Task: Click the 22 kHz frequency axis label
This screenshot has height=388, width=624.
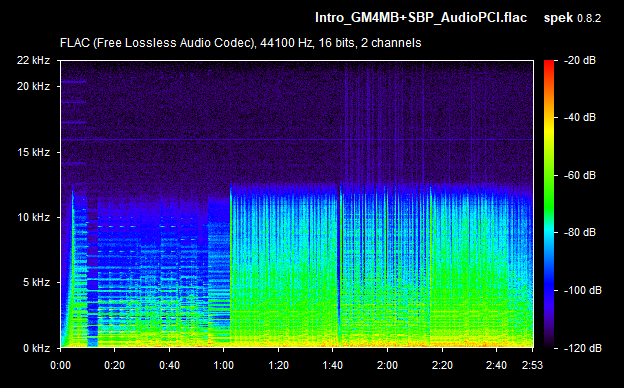Action: (33, 60)
